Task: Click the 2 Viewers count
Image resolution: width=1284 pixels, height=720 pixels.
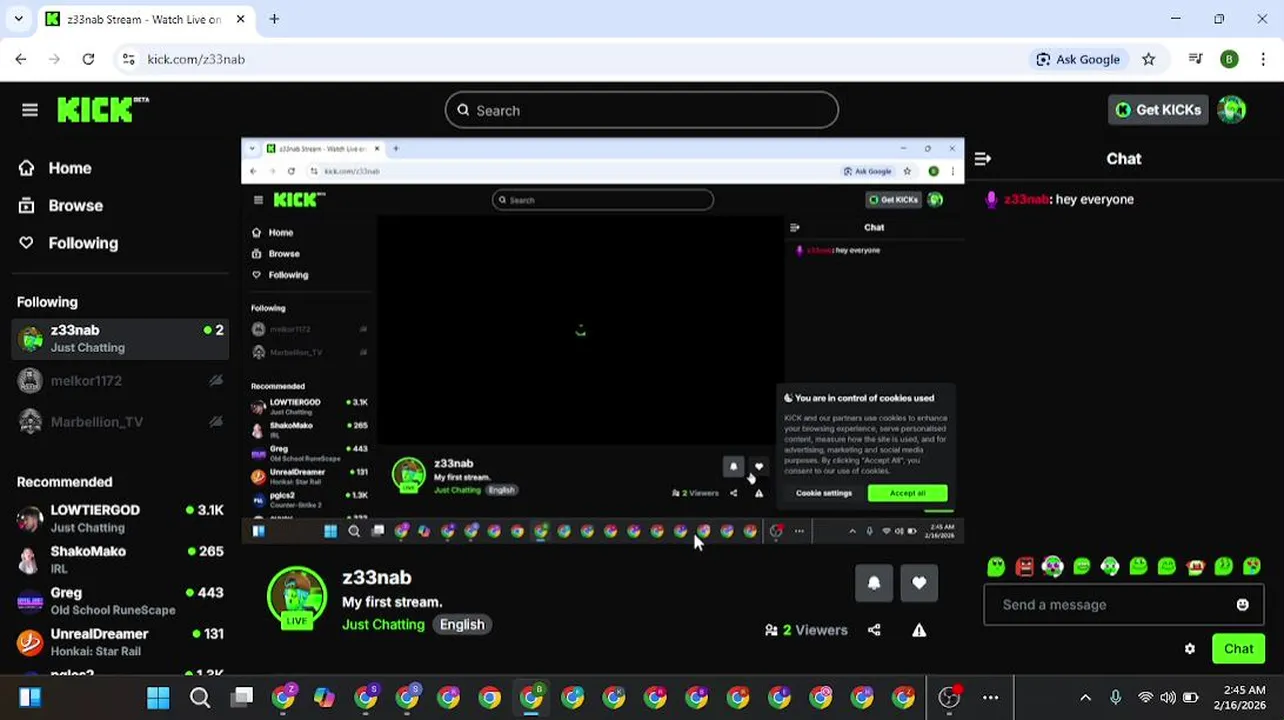Action: (x=806, y=630)
